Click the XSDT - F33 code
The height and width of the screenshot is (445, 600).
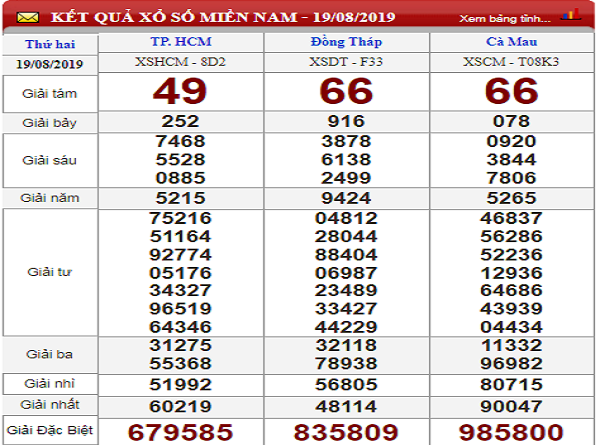(x=346, y=62)
